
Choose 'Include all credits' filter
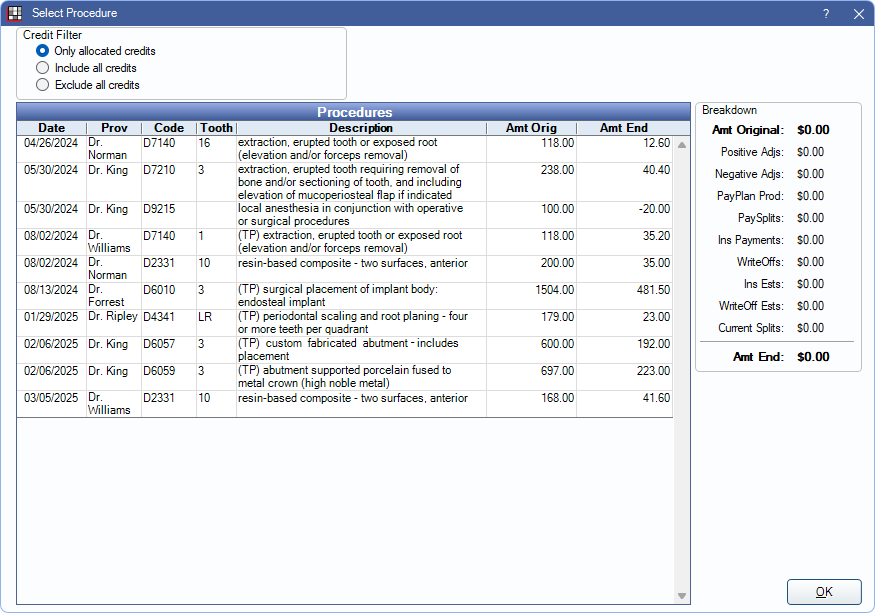tap(43, 68)
